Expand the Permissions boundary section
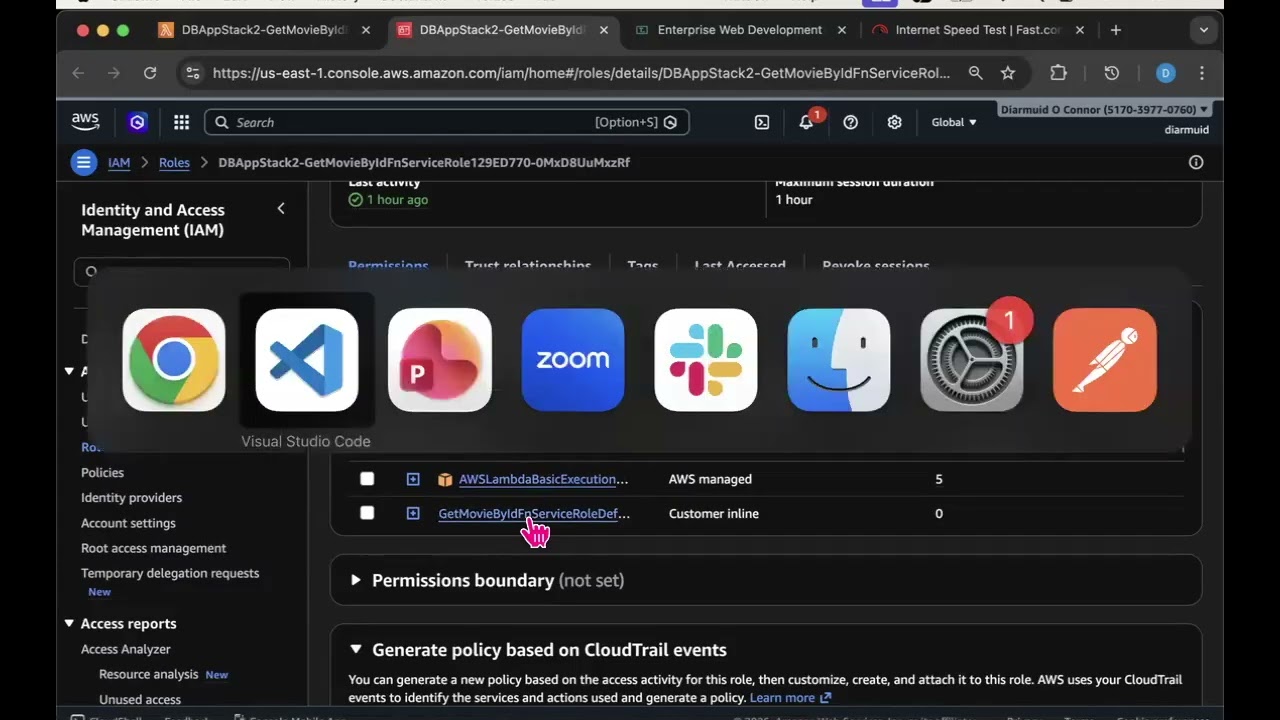Image resolution: width=1280 pixels, height=720 pixels. (355, 580)
